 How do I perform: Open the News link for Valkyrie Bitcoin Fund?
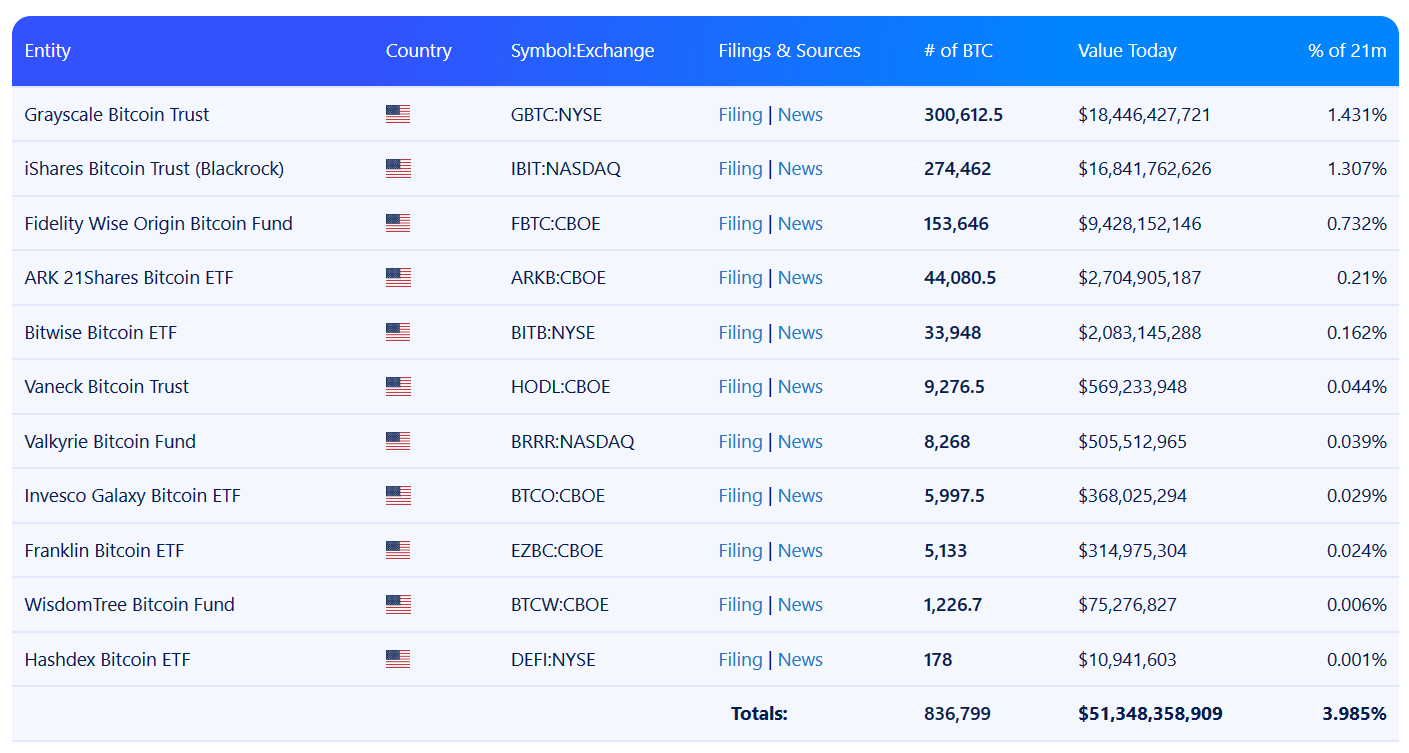click(800, 442)
